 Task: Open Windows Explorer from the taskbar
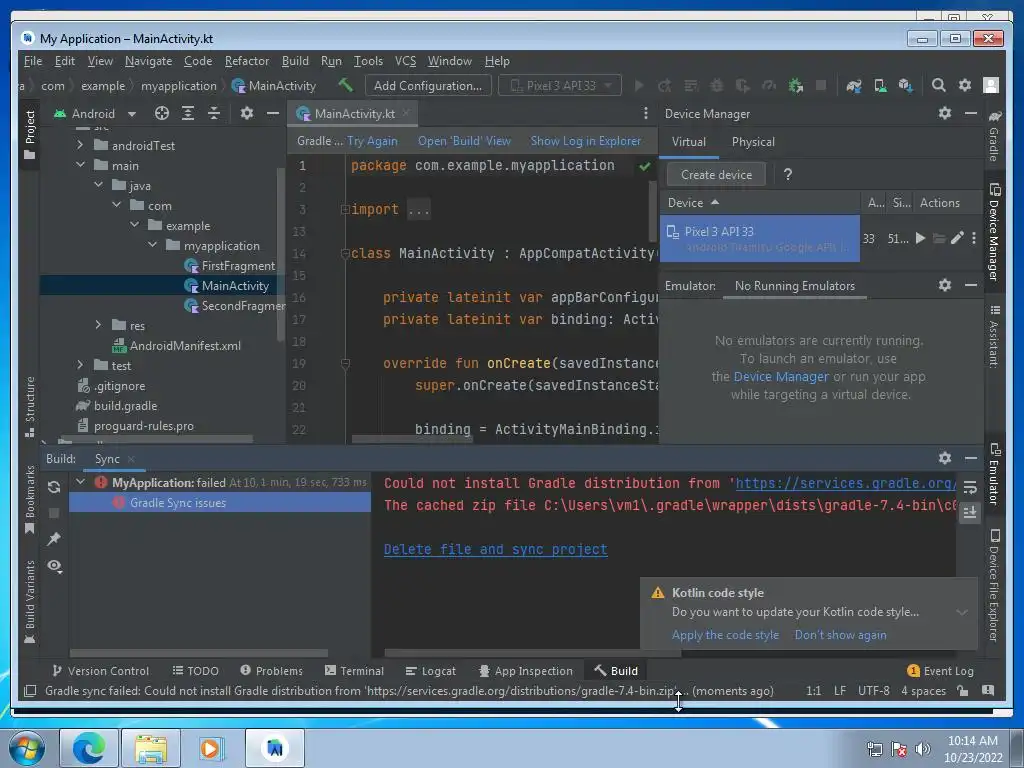click(x=151, y=748)
